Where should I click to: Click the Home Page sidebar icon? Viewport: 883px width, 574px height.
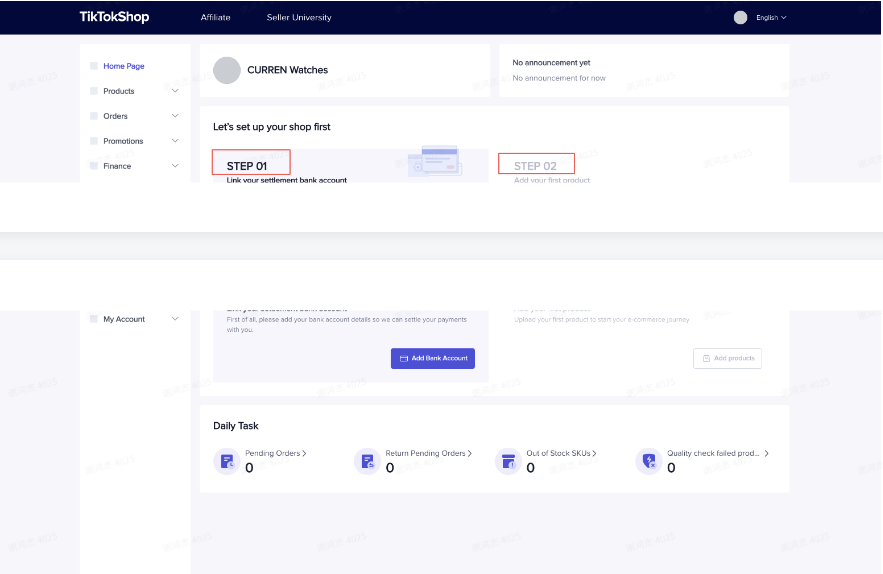coord(94,66)
